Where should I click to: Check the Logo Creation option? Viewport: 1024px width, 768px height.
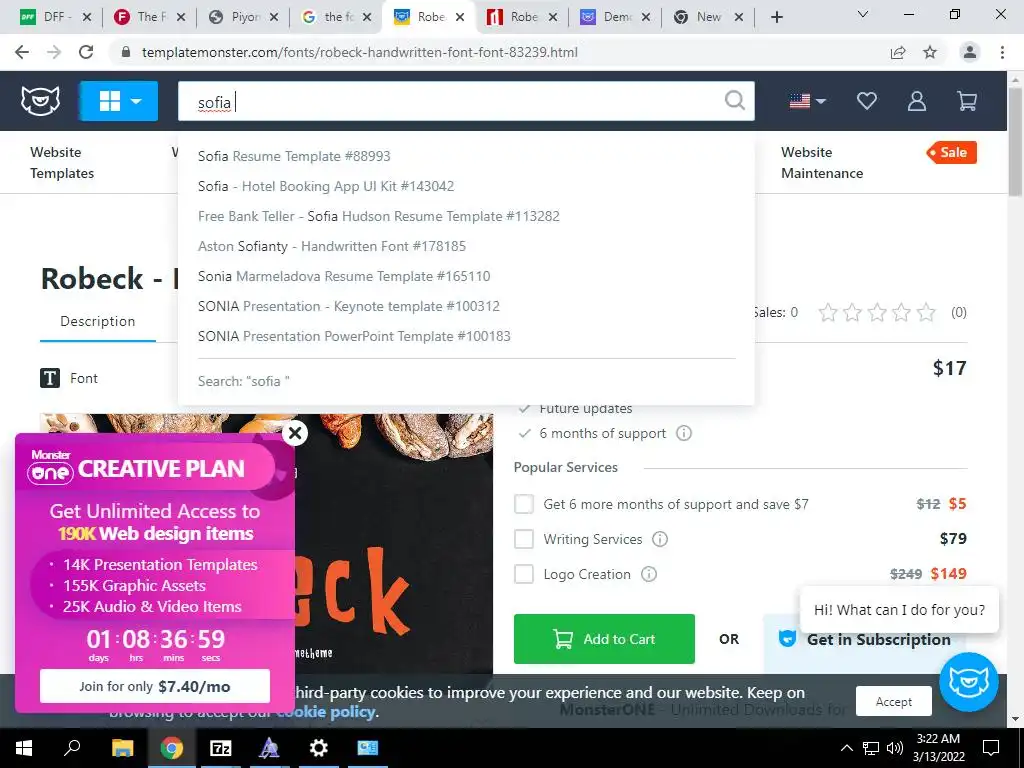[524, 574]
